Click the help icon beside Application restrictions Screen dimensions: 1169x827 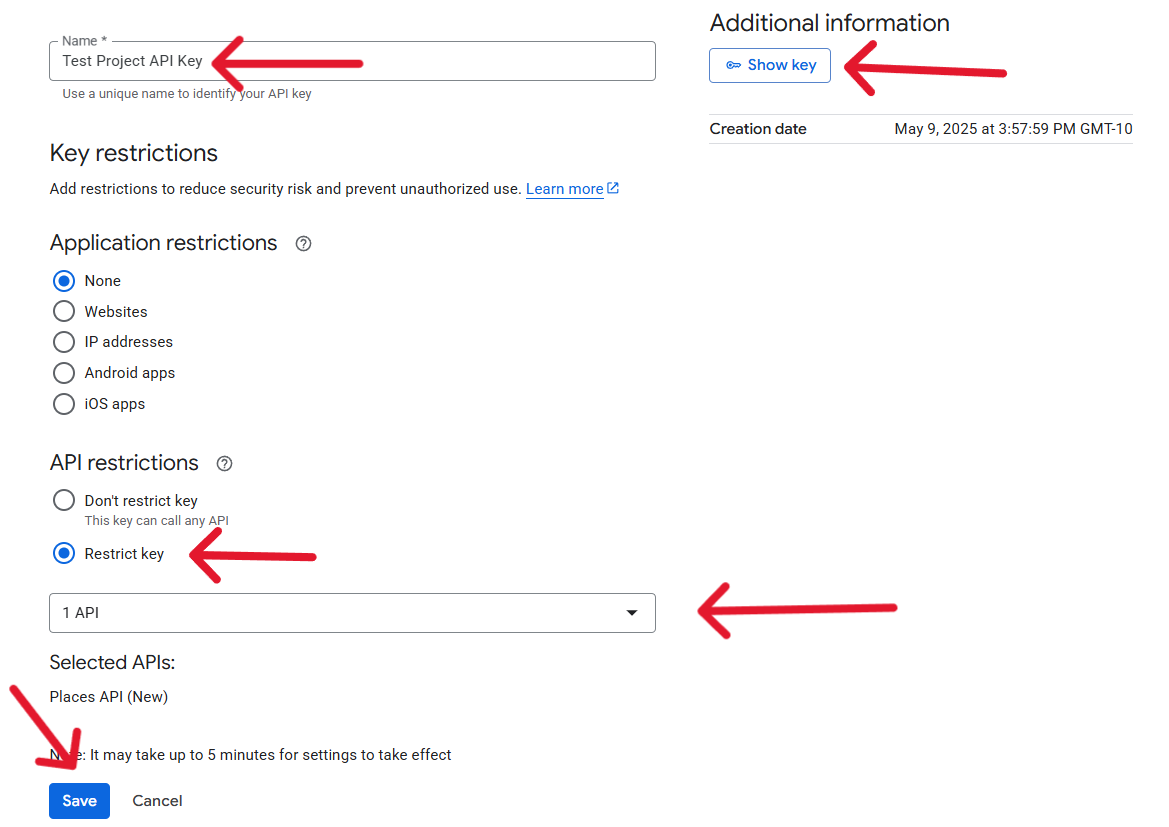(304, 244)
